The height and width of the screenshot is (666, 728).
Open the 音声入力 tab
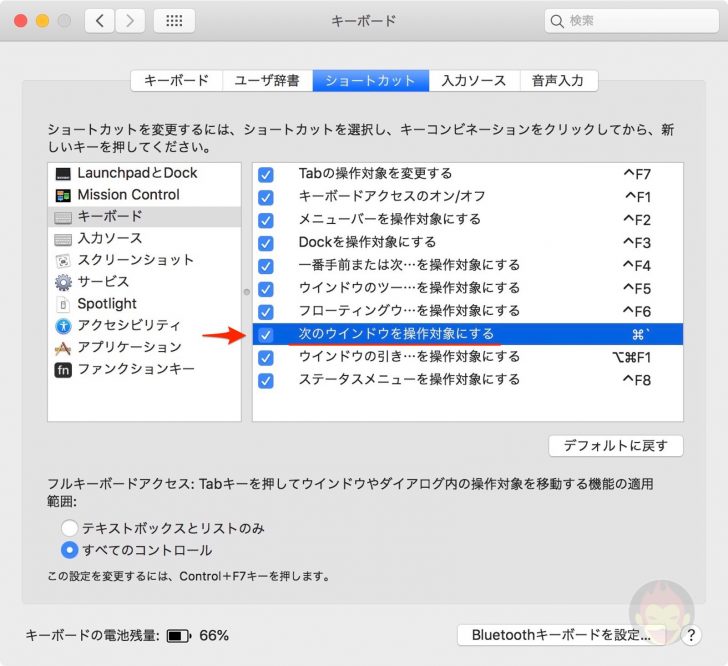click(x=559, y=81)
